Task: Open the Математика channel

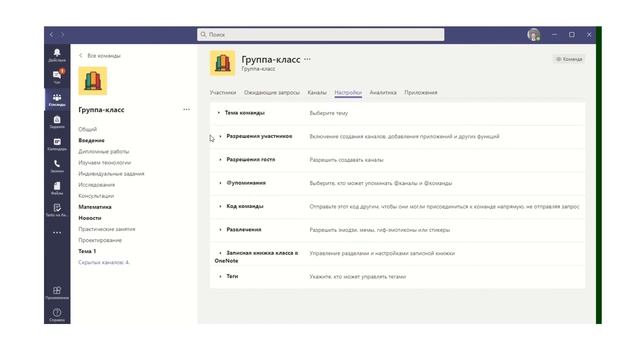Action: coord(95,207)
